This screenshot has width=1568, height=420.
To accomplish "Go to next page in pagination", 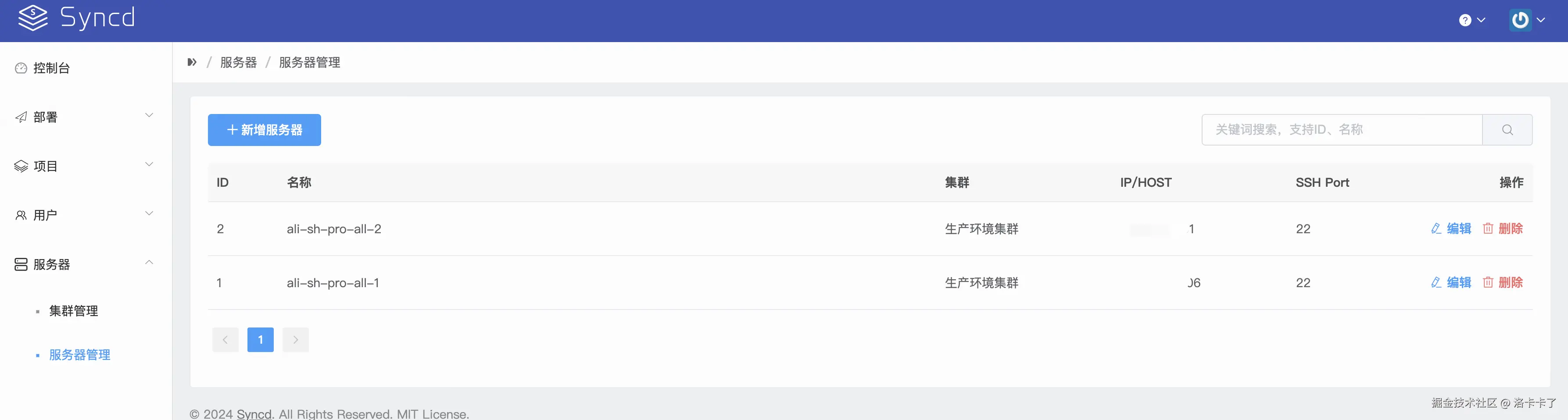I will [x=295, y=340].
